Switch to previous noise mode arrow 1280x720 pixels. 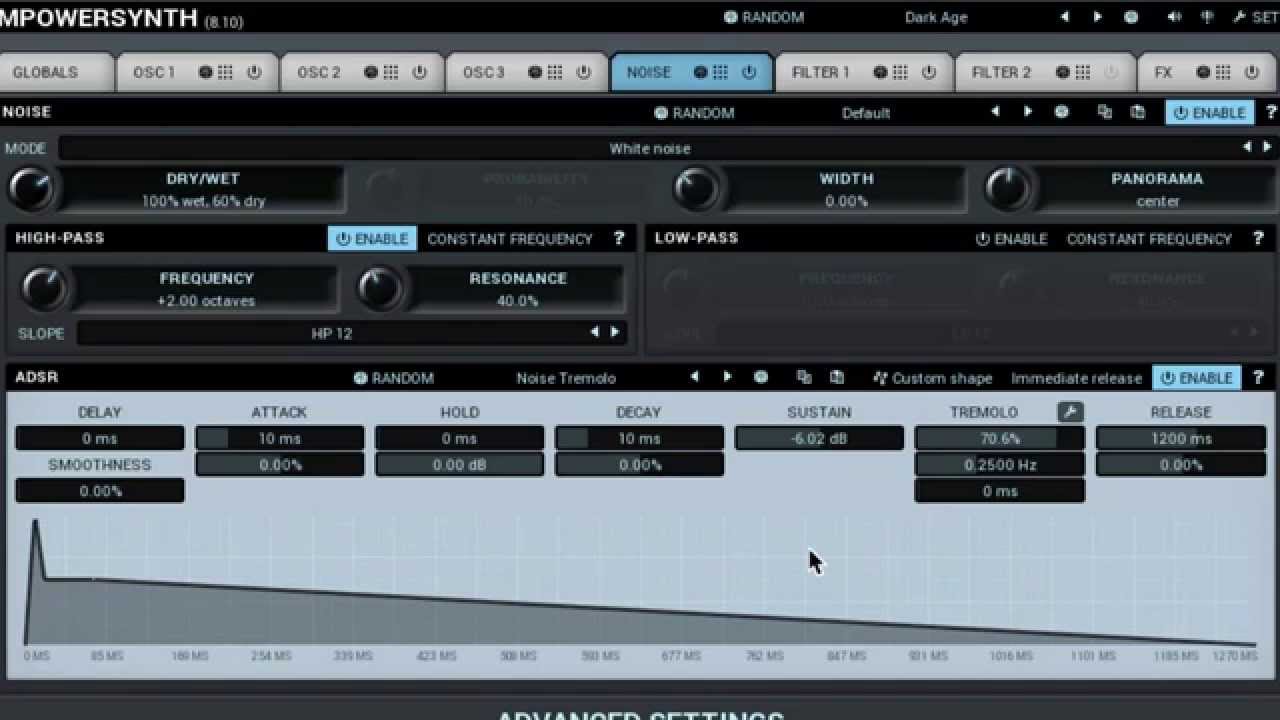pos(1247,147)
